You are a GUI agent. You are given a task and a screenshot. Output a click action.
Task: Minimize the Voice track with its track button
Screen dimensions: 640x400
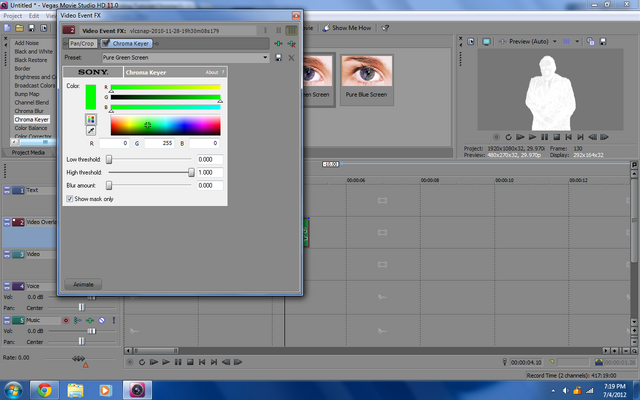pos(7,286)
